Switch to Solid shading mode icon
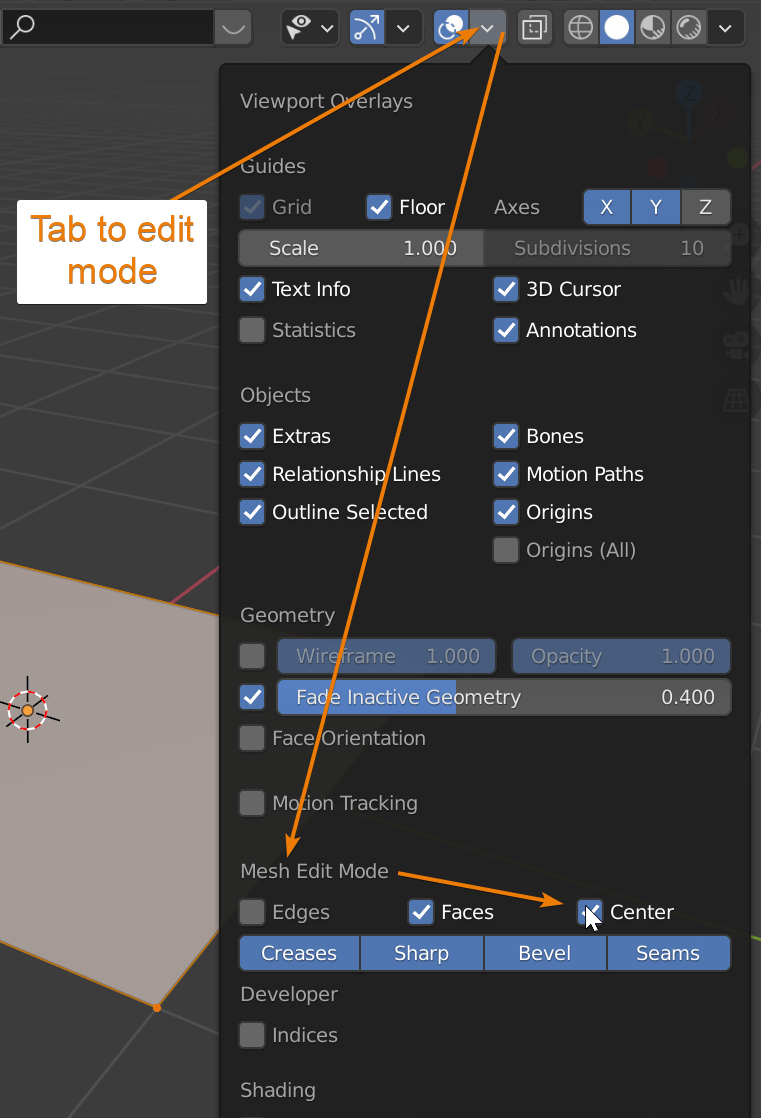This screenshot has height=1118, width=761. pyautogui.click(x=617, y=28)
